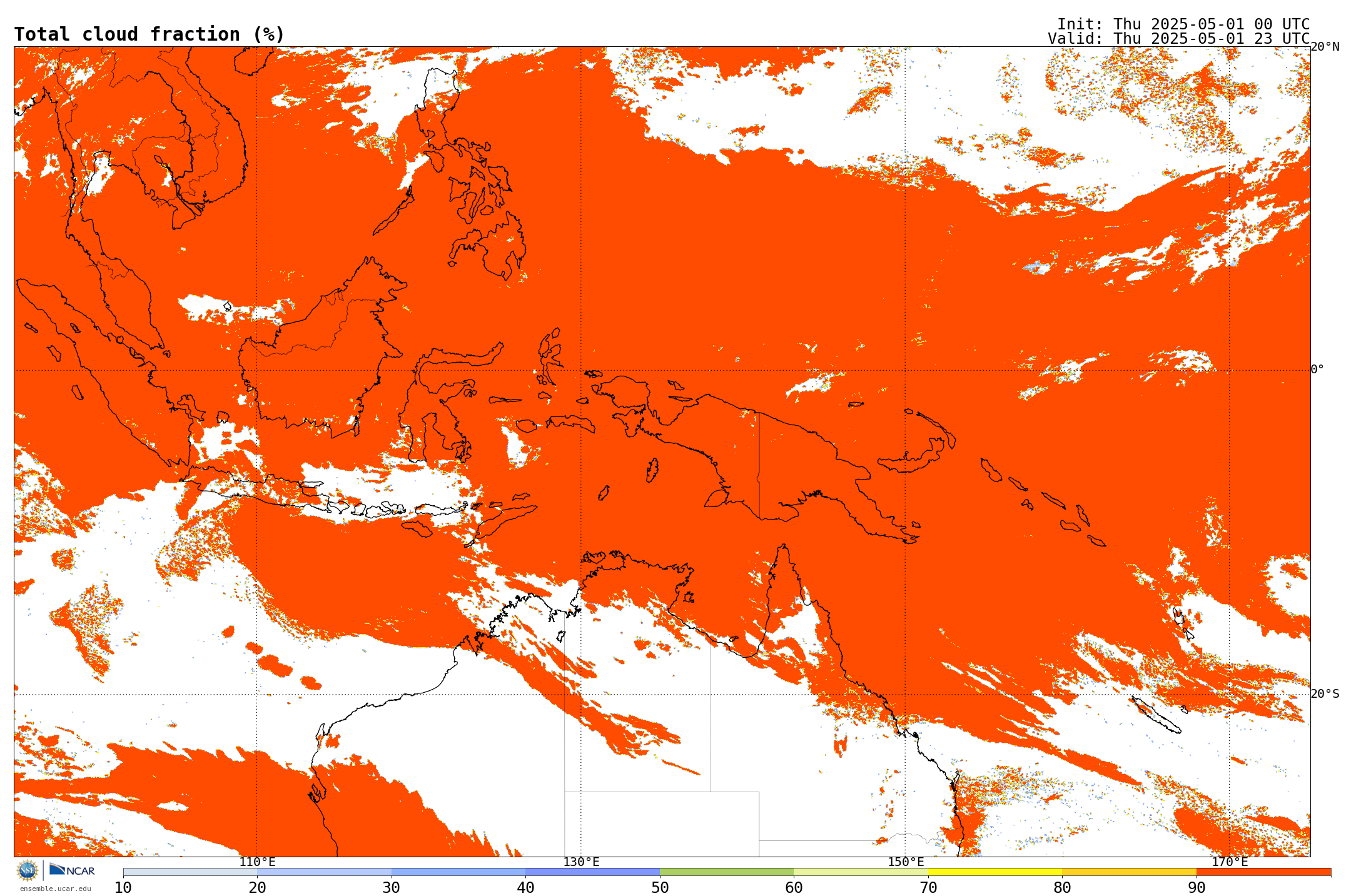Click the NSF logo icon
Screen dimensions: 1351x896
(28, 870)
